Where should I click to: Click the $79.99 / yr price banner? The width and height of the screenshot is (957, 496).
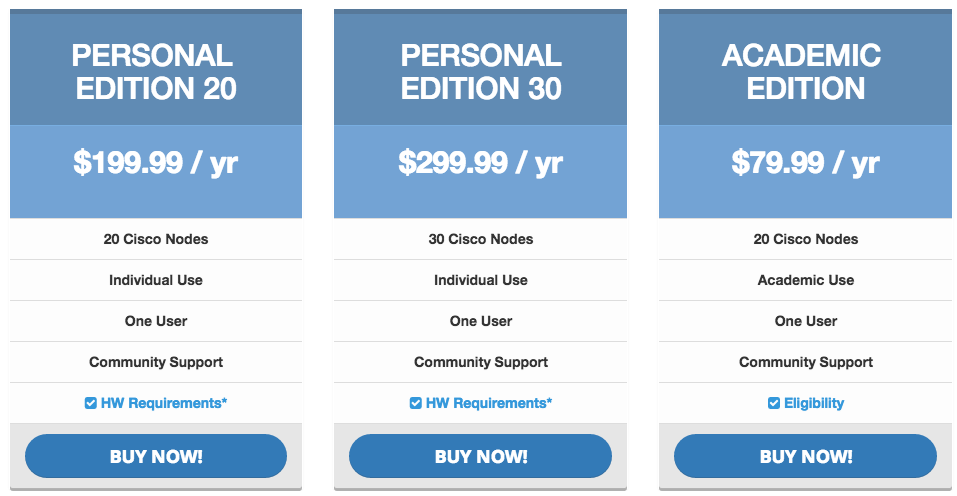805,162
